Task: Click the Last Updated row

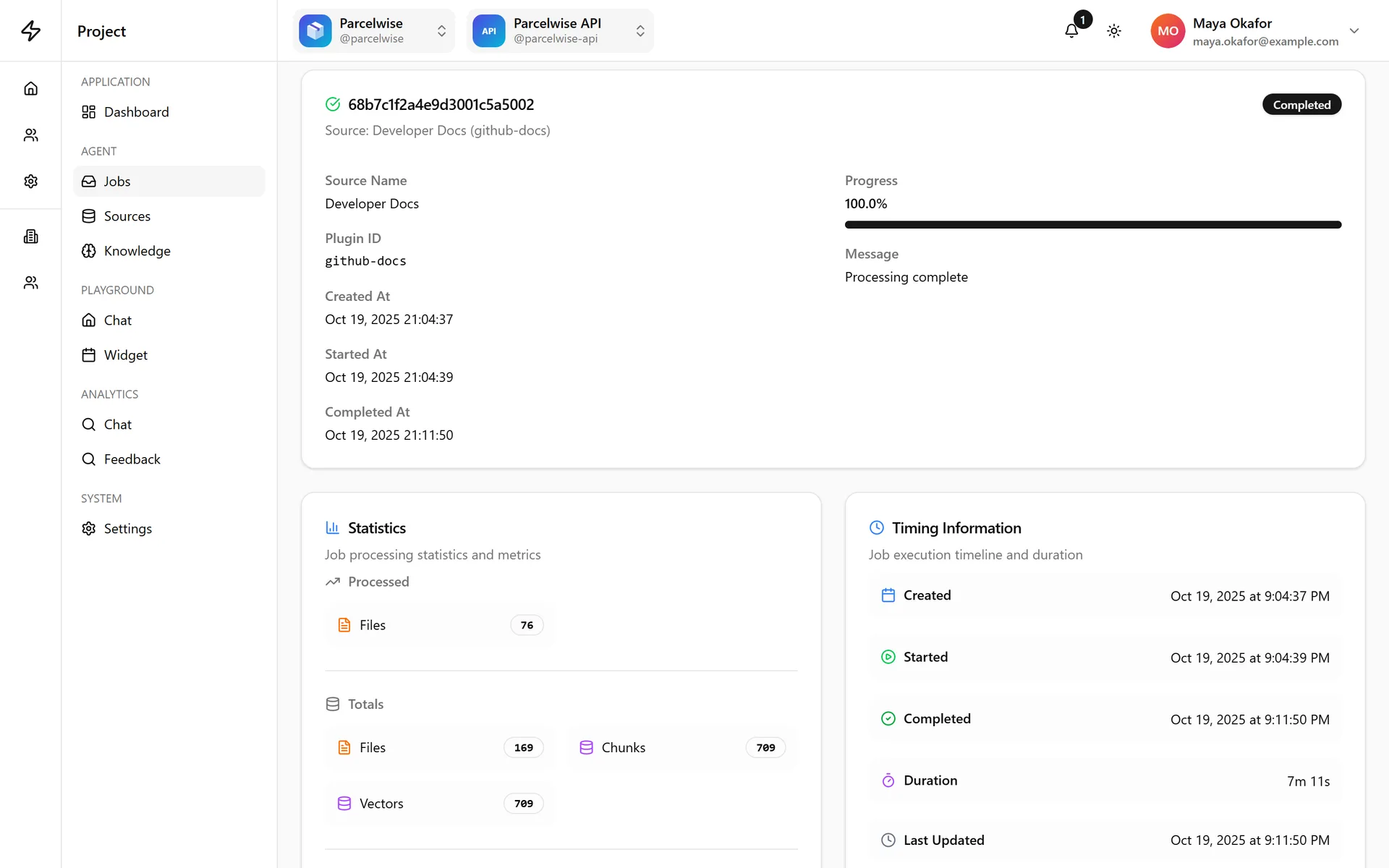Action: [1105, 841]
